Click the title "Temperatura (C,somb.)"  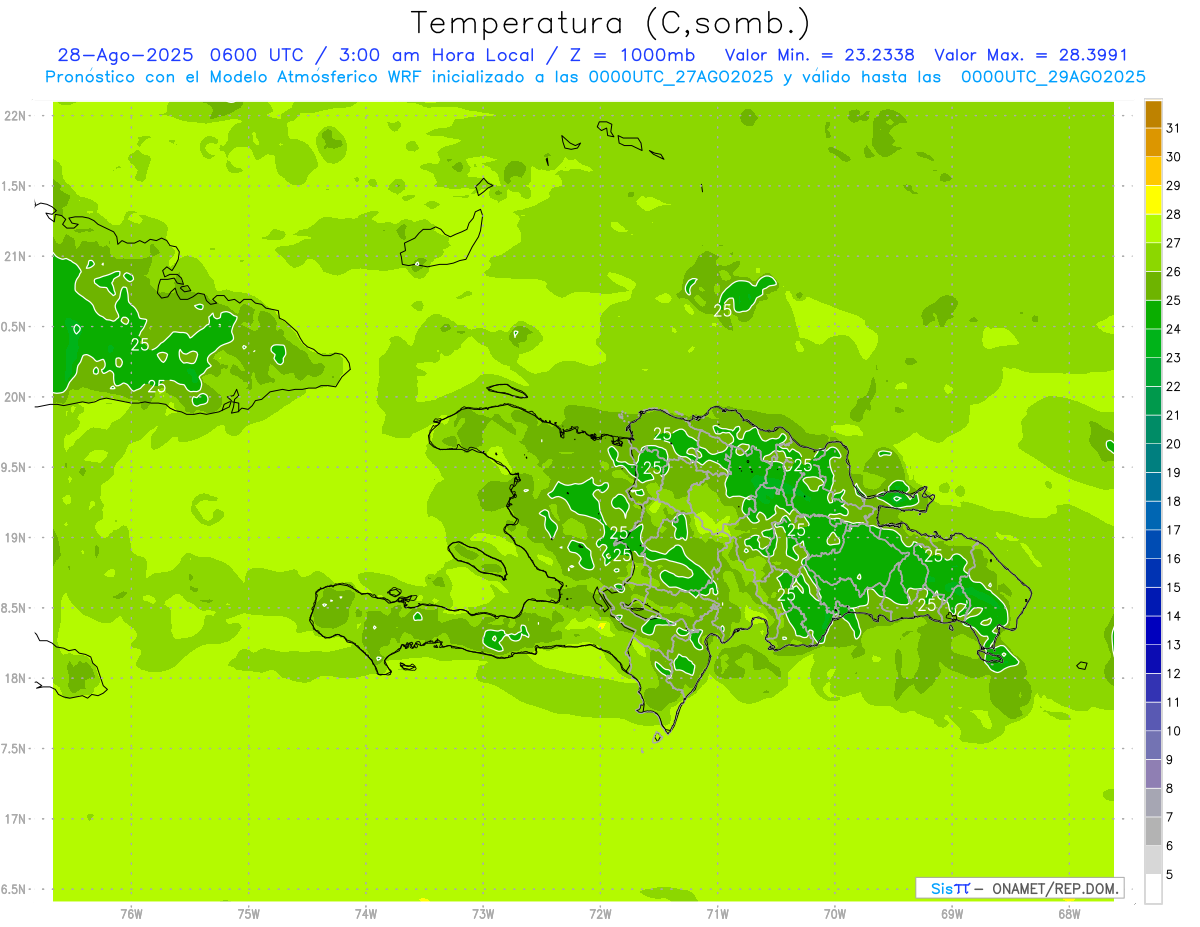point(611,23)
